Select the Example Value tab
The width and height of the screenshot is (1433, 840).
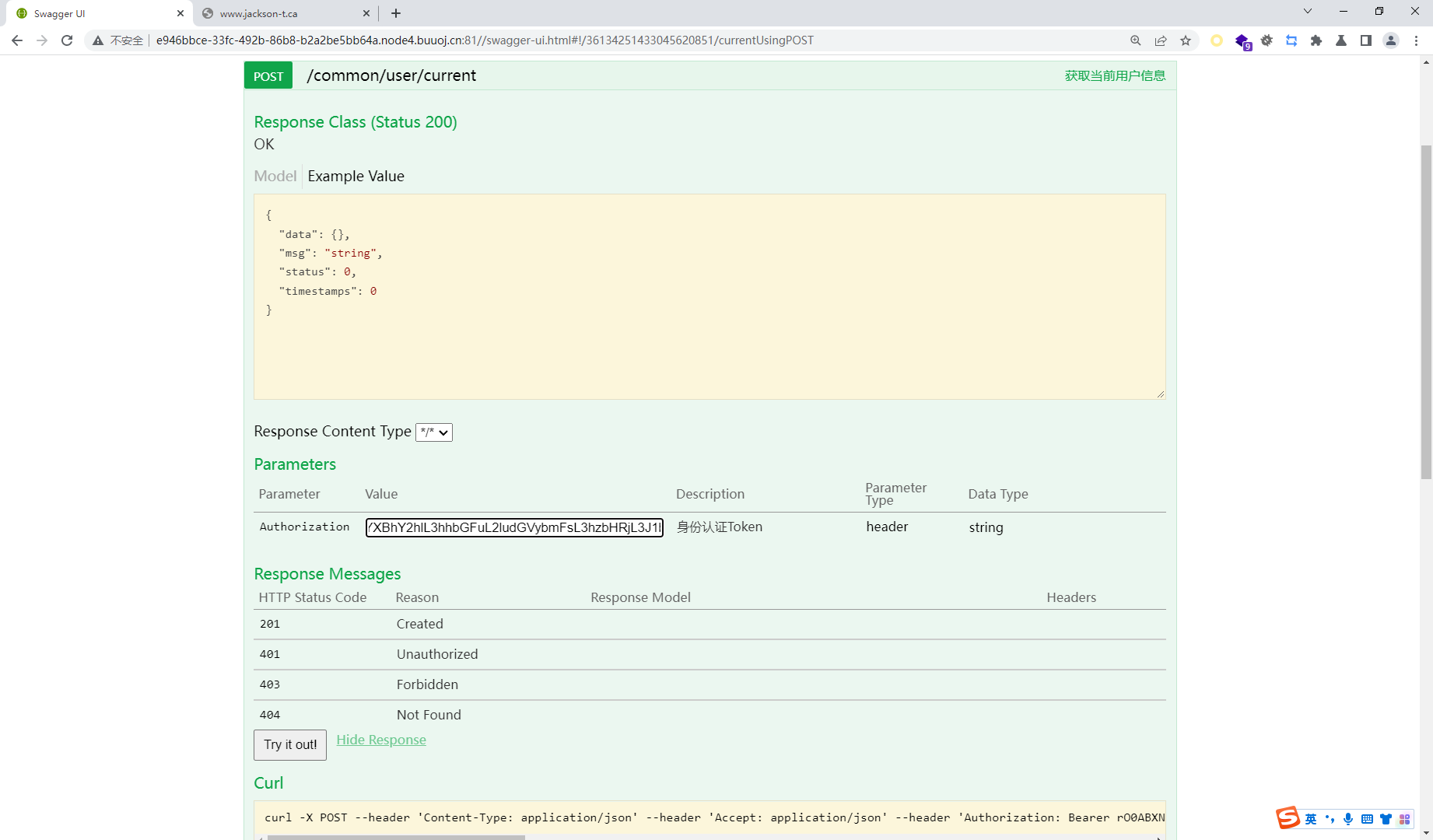356,176
